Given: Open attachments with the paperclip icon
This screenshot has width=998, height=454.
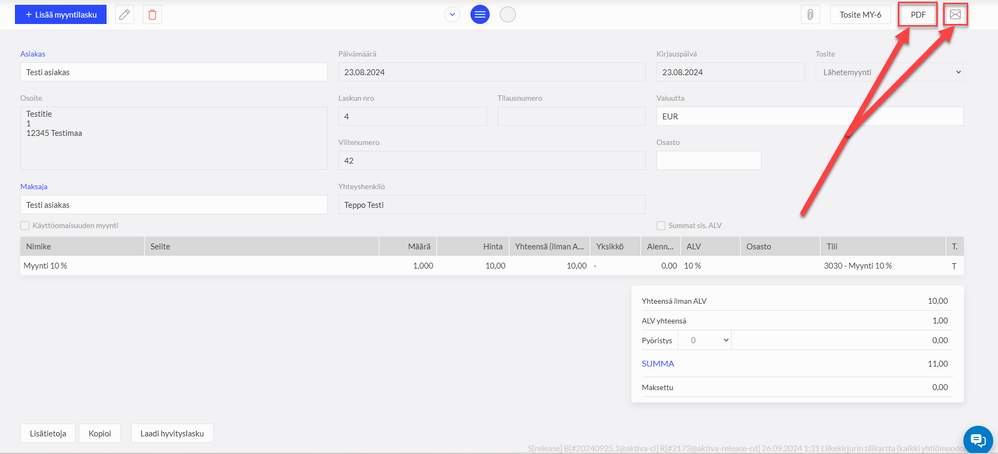Looking at the screenshot, I should (x=810, y=15).
